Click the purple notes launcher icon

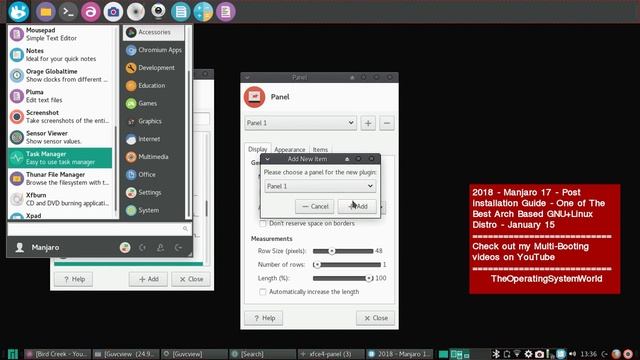(x=225, y=12)
